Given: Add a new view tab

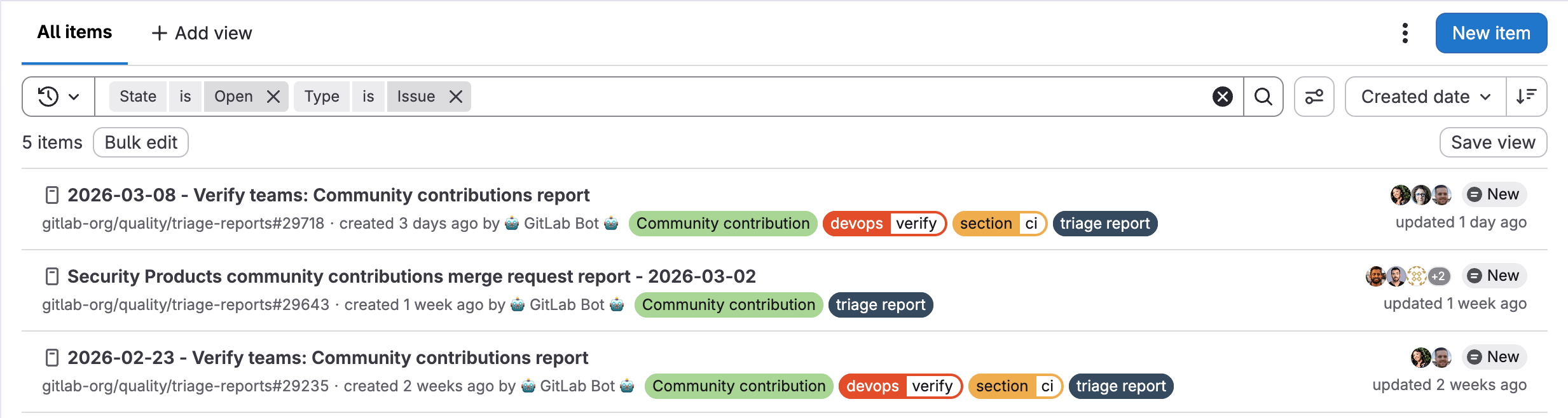Looking at the screenshot, I should [202, 33].
